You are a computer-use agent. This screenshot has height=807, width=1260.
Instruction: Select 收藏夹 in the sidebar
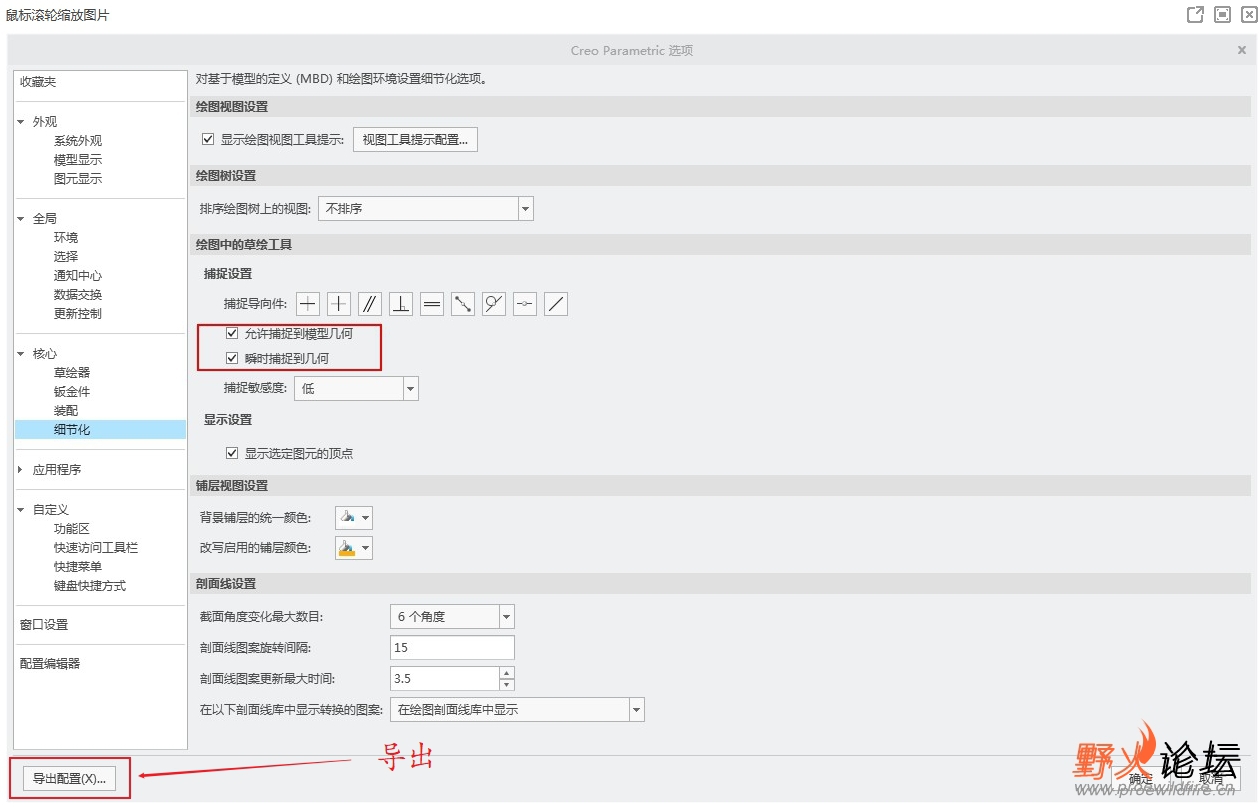(38, 82)
